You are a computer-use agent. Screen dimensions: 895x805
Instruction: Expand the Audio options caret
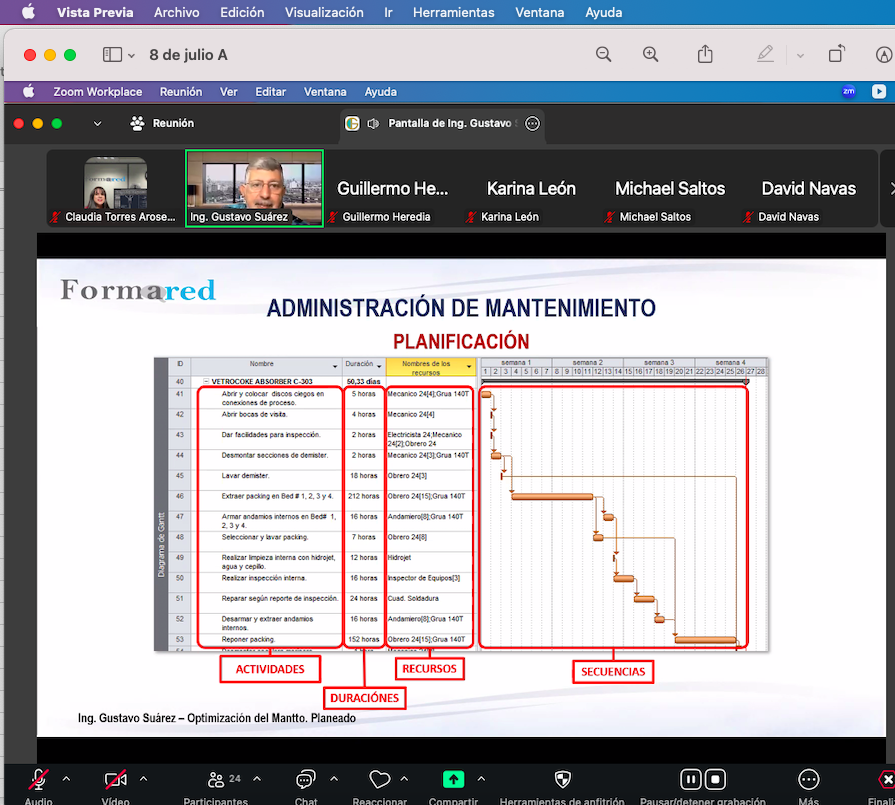[x=66, y=778]
